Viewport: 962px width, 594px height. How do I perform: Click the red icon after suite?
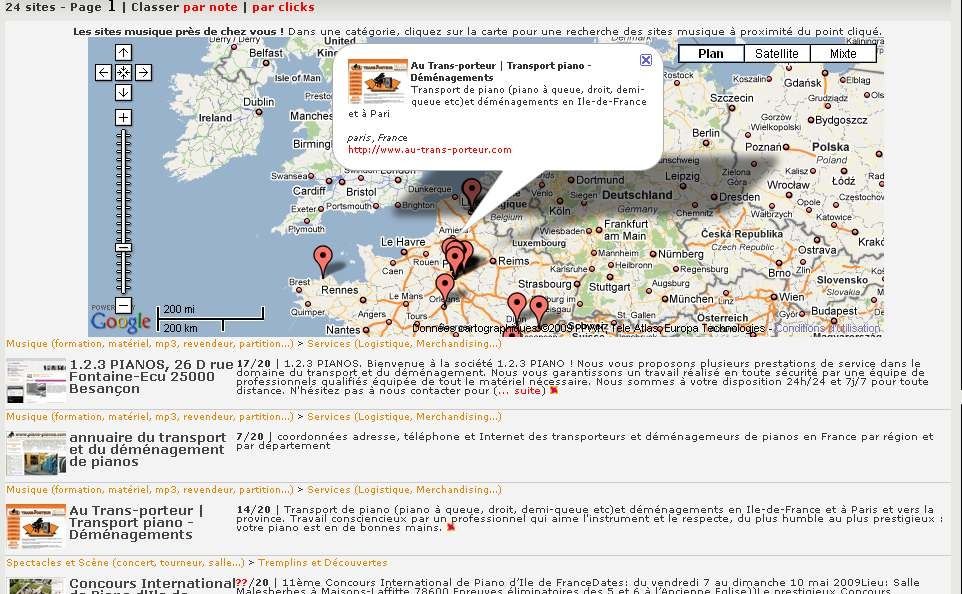(x=554, y=391)
